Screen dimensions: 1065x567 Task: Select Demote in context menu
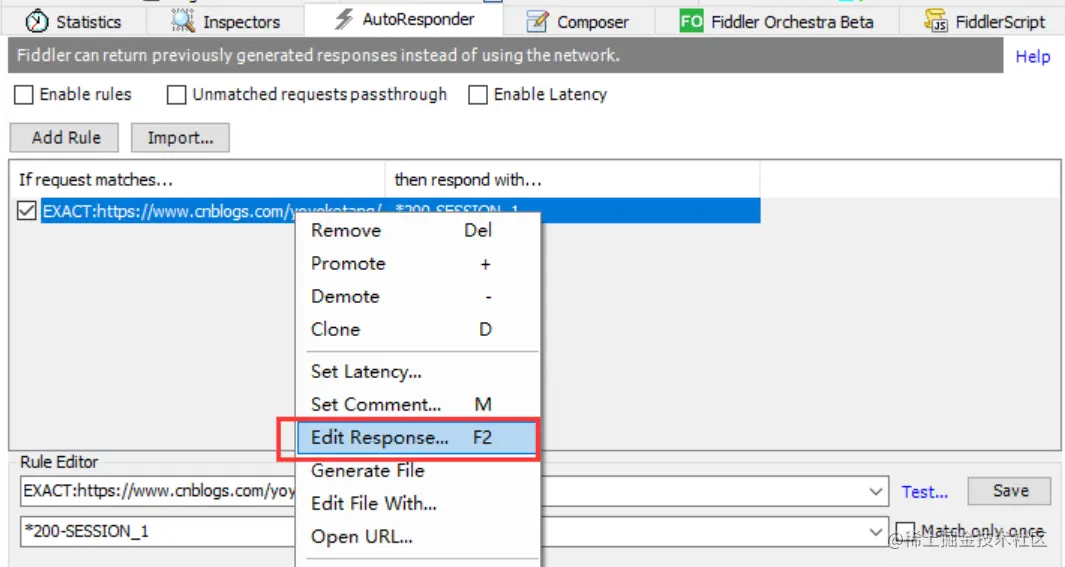418,297
